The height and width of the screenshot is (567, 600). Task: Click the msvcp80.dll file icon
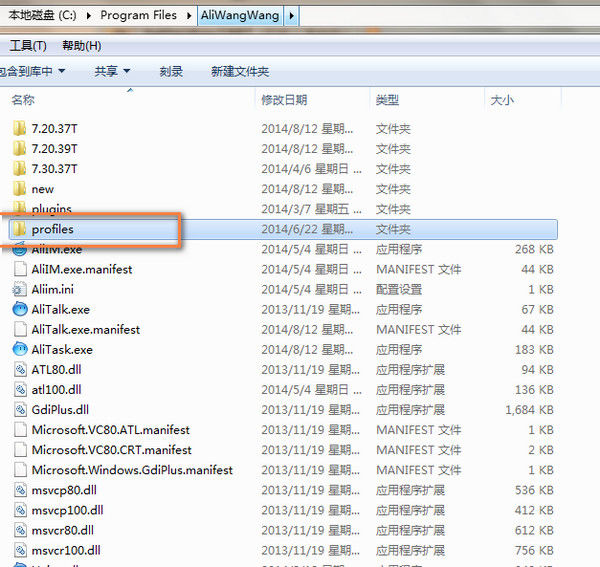[19, 490]
